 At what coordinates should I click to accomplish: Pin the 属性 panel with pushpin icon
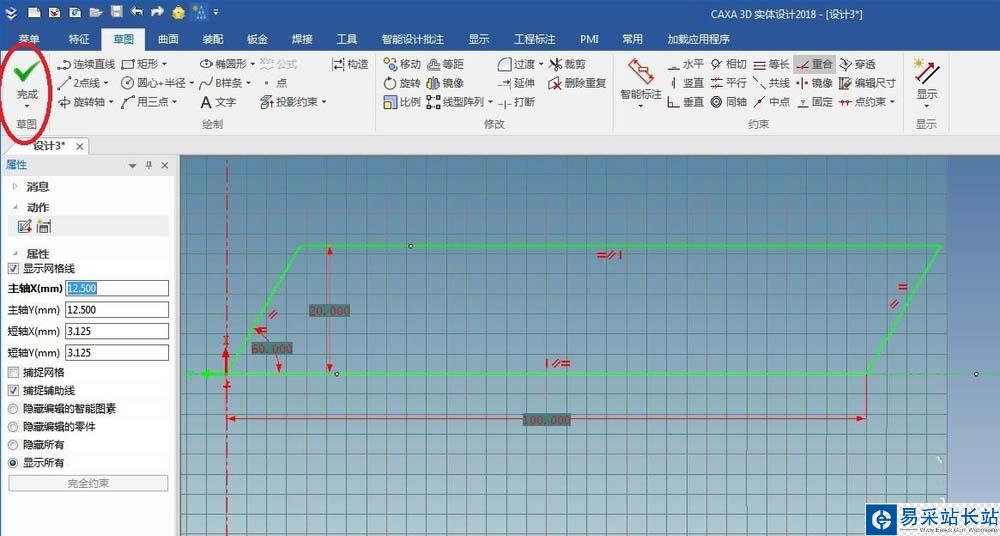149,165
